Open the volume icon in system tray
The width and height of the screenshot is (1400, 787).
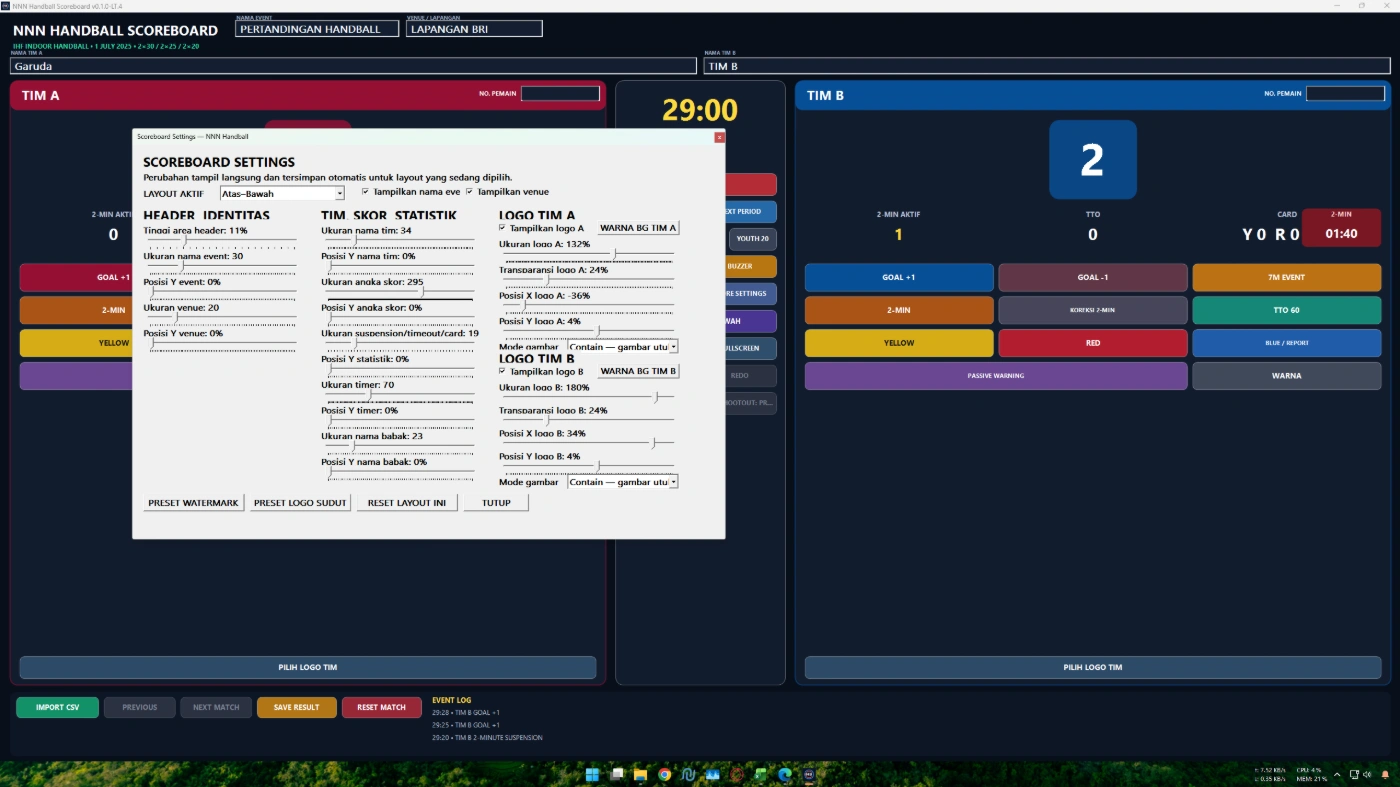[1367, 774]
